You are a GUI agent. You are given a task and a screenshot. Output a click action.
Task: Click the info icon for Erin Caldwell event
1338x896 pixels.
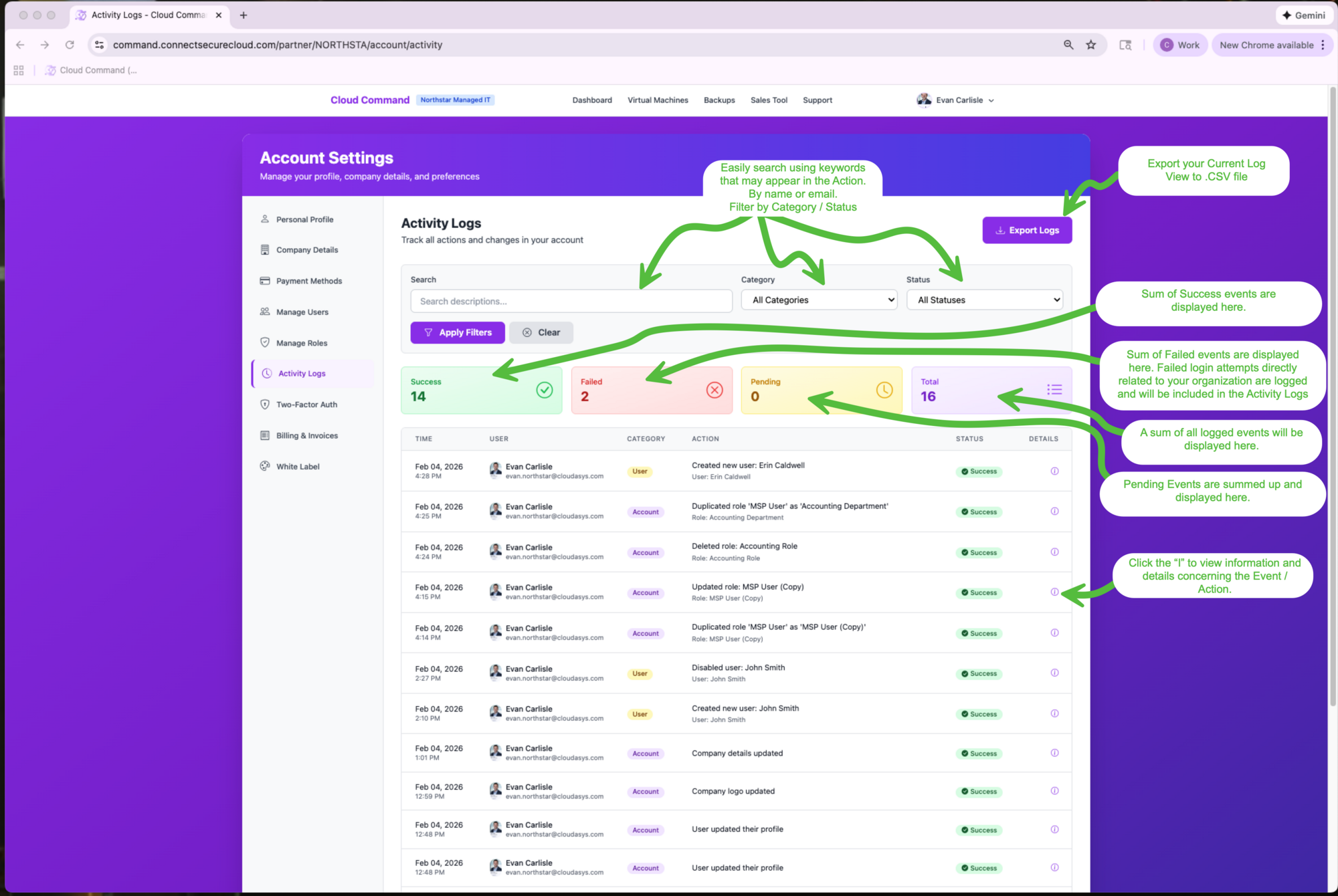pyautogui.click(x=1054, y=471)
